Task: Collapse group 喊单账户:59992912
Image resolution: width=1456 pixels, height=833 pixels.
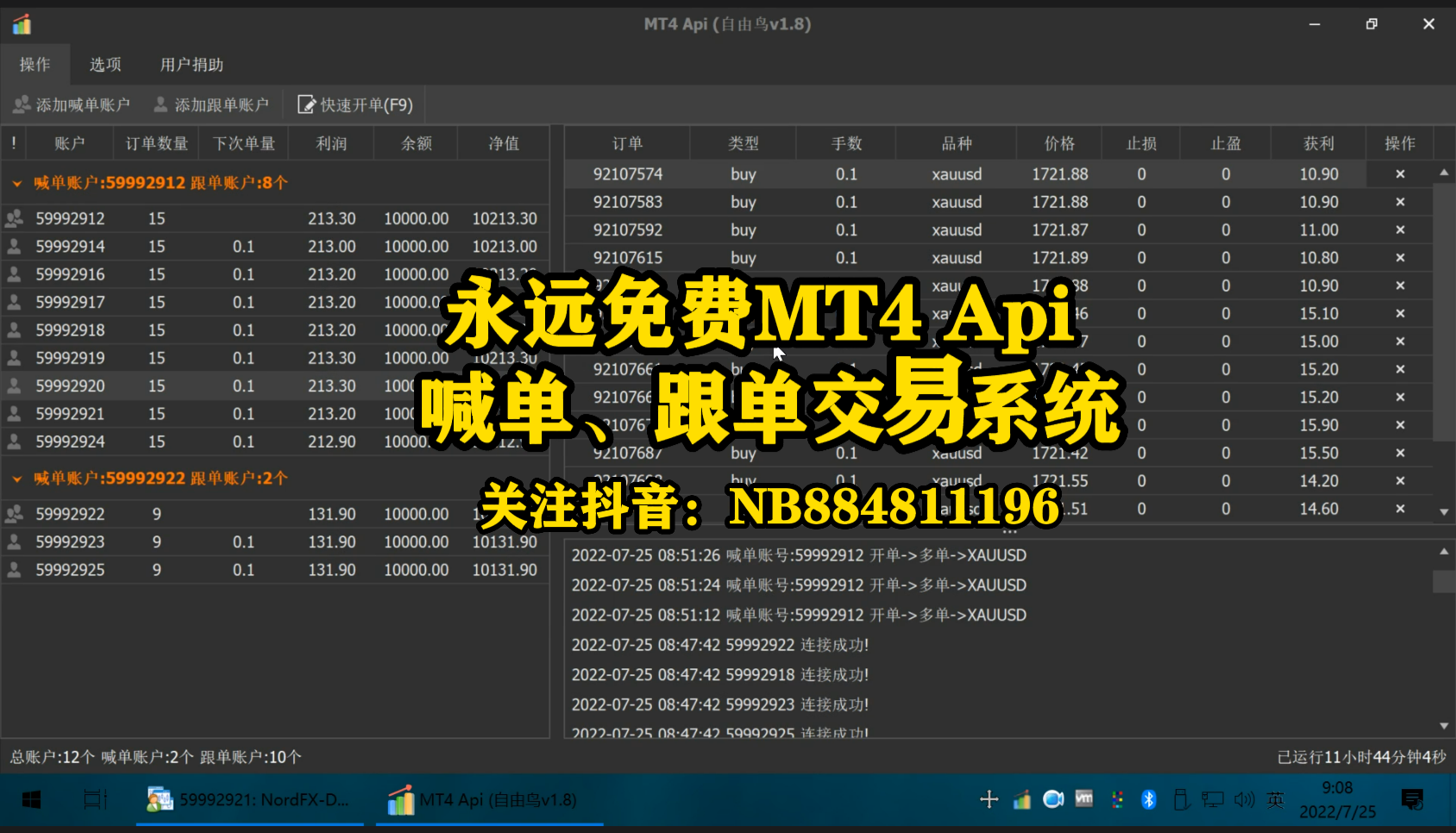Action: [x=16, y=183]
